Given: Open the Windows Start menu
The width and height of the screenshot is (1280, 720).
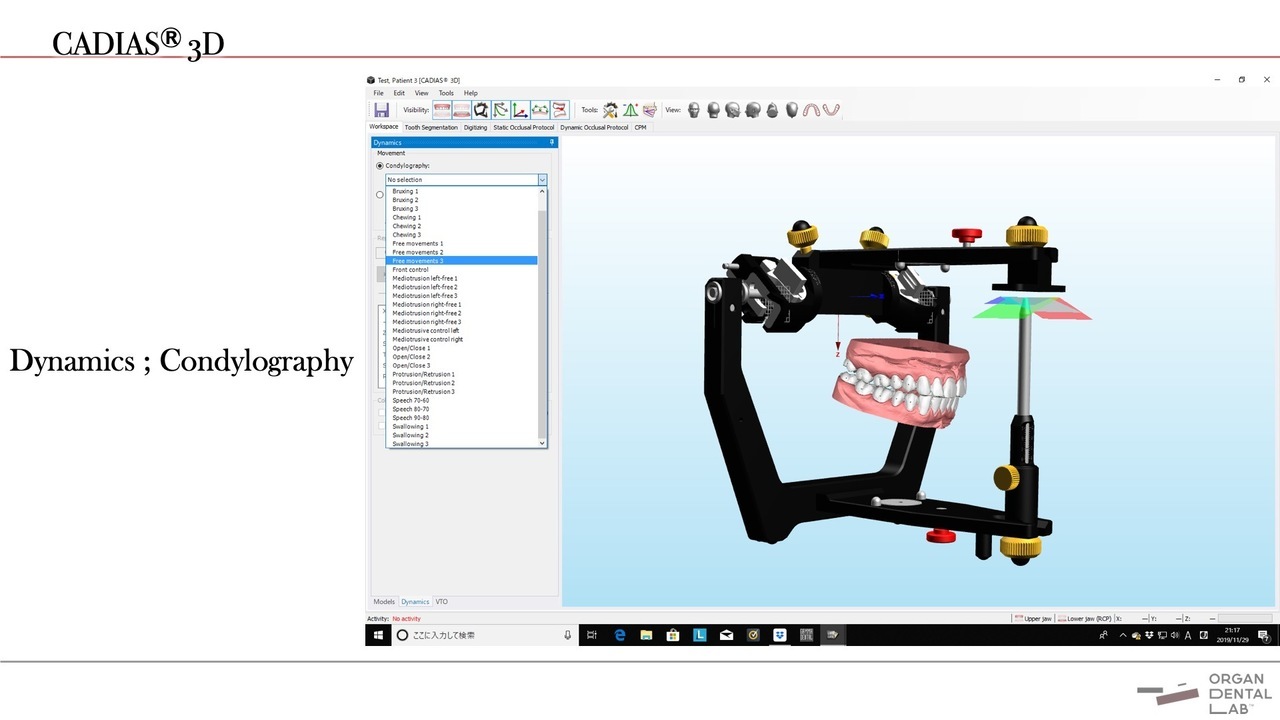Looking at the screenshot, I should click(x=379, y=635).
